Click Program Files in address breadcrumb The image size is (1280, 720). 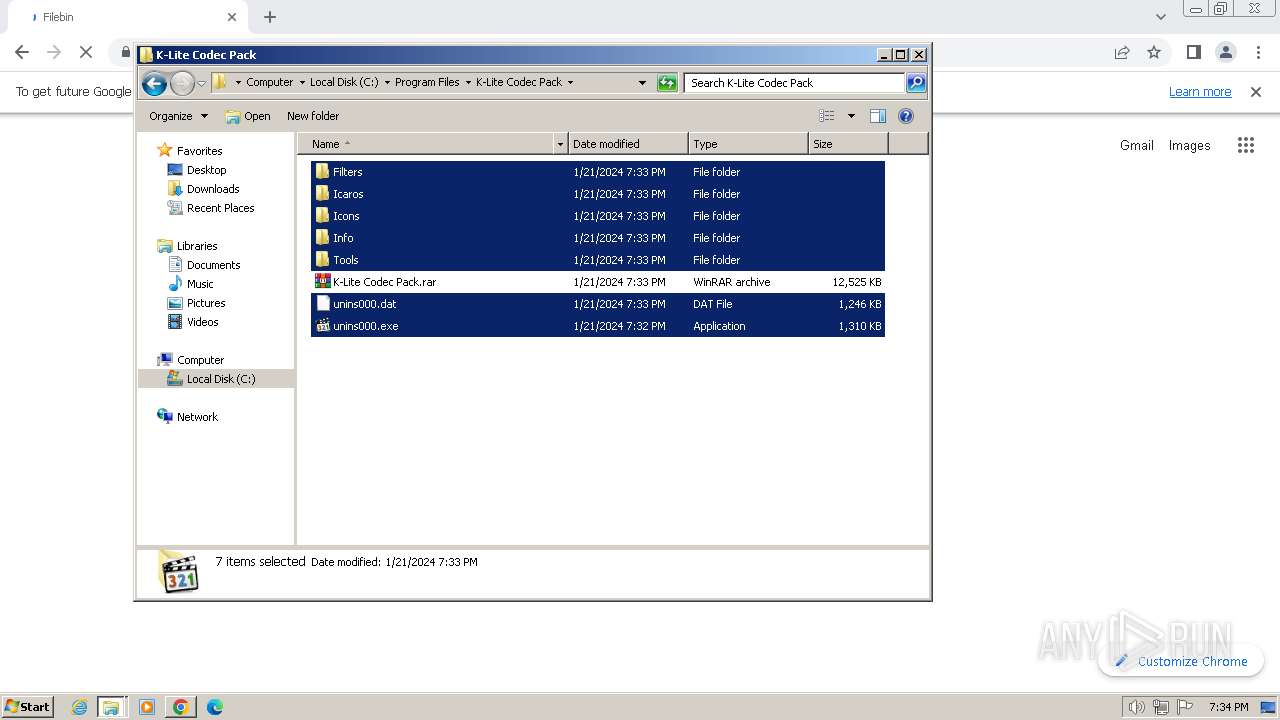pyautogui.click(x=427, y=83)
